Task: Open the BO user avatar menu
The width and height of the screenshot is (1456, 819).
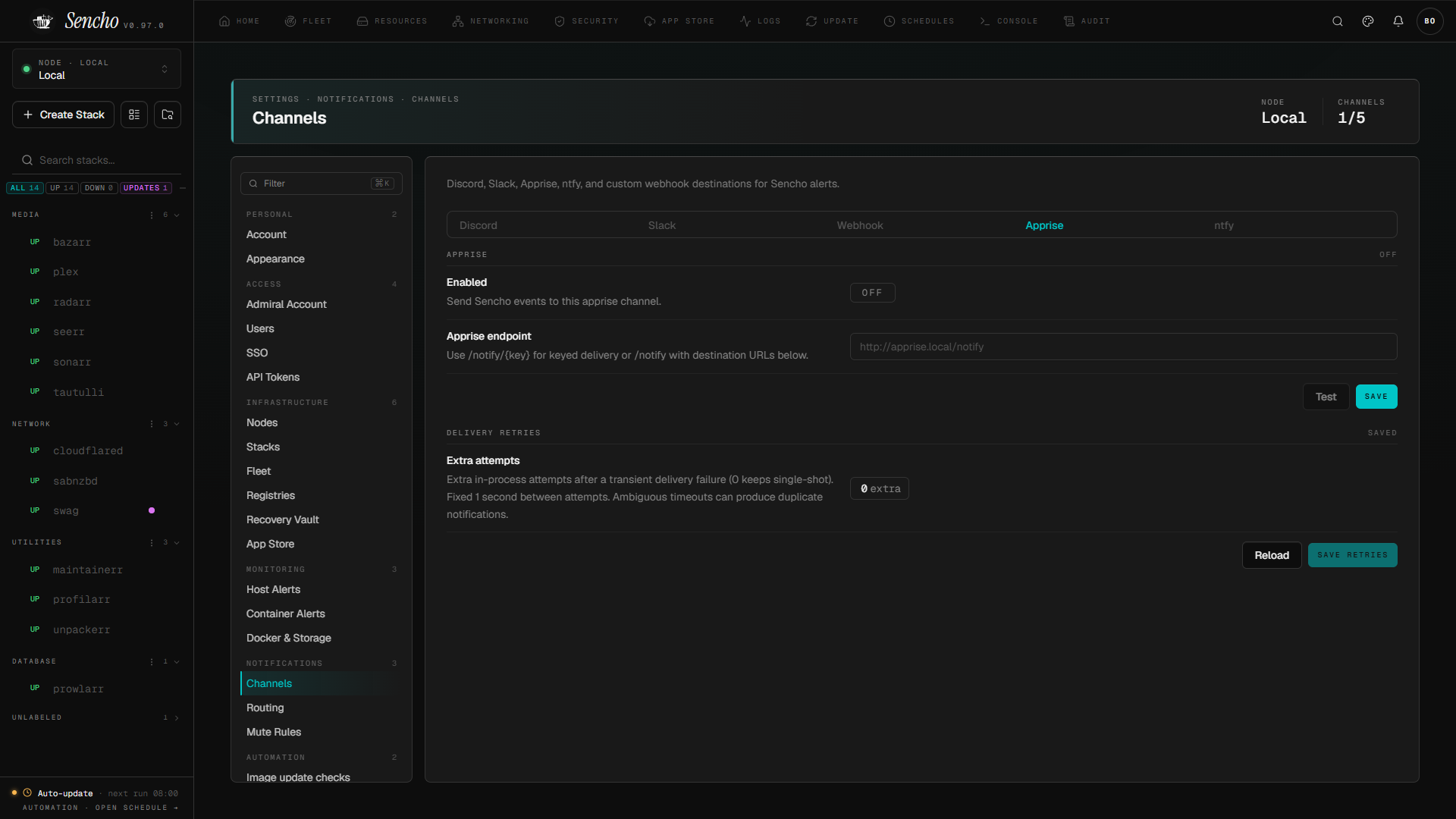Action: (1429, 21)
